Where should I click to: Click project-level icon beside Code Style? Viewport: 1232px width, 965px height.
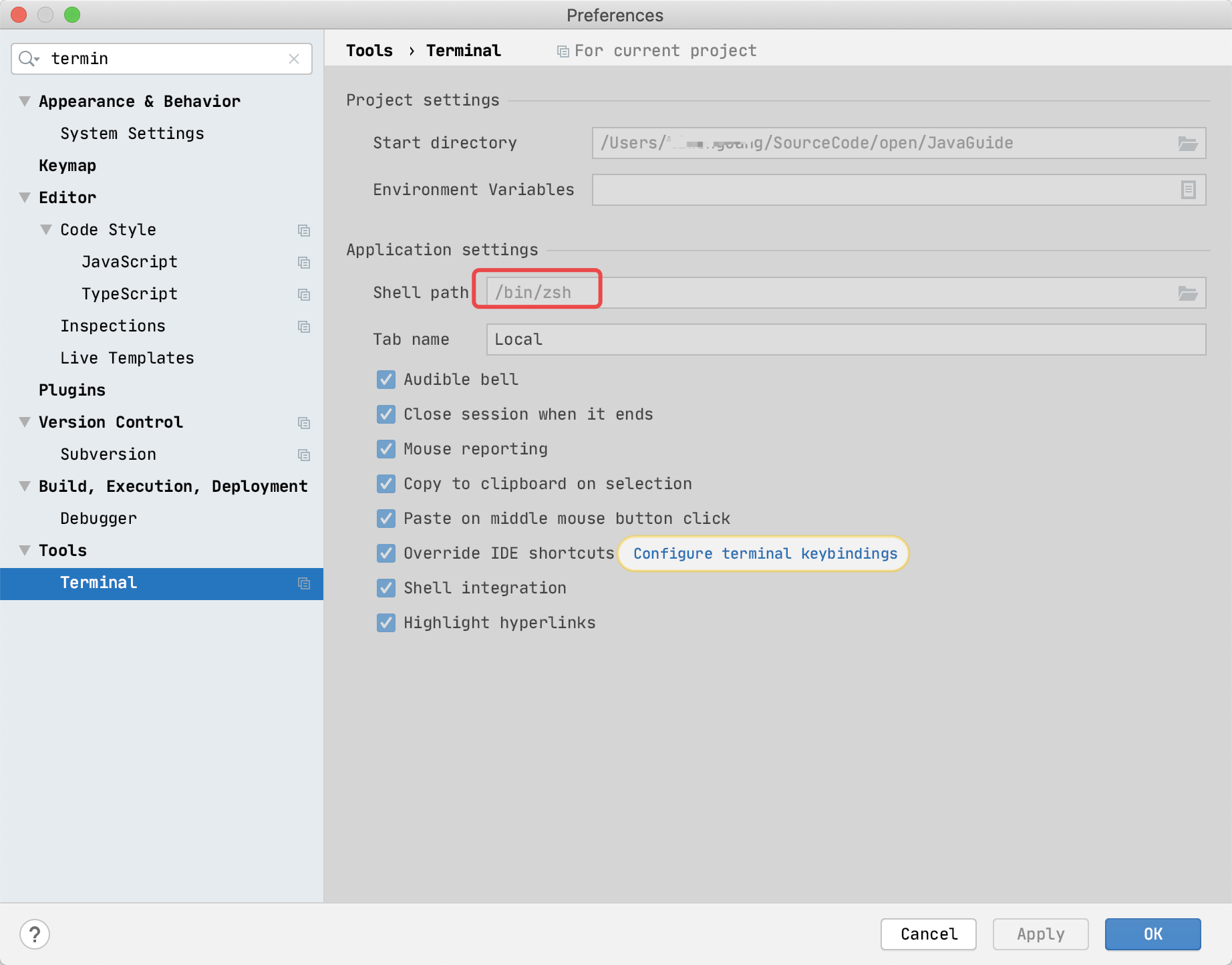click(304, 231)
